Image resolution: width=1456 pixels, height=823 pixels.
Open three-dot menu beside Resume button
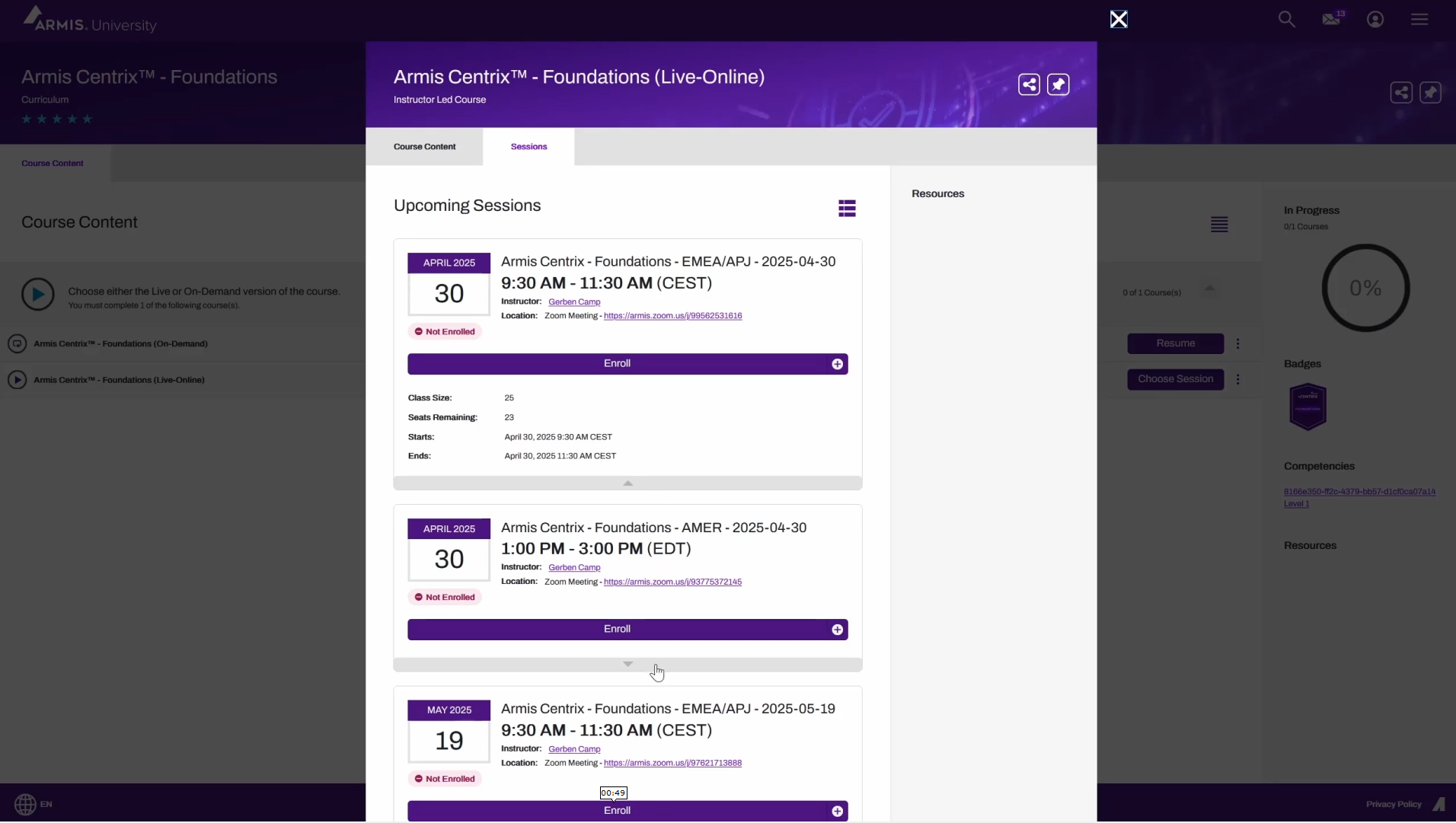1238,343
